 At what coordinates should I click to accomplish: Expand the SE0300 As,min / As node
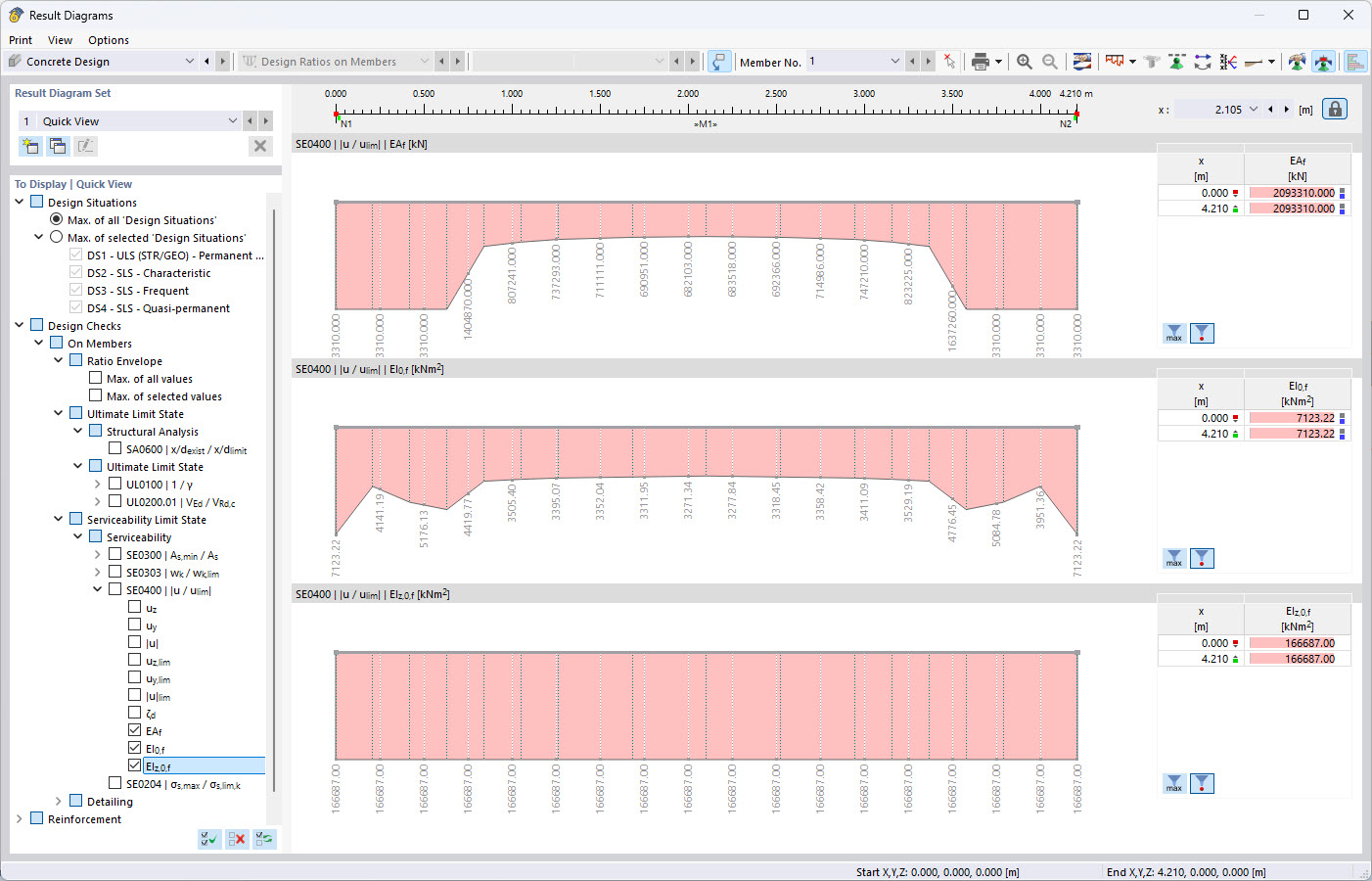click(96, 555)
